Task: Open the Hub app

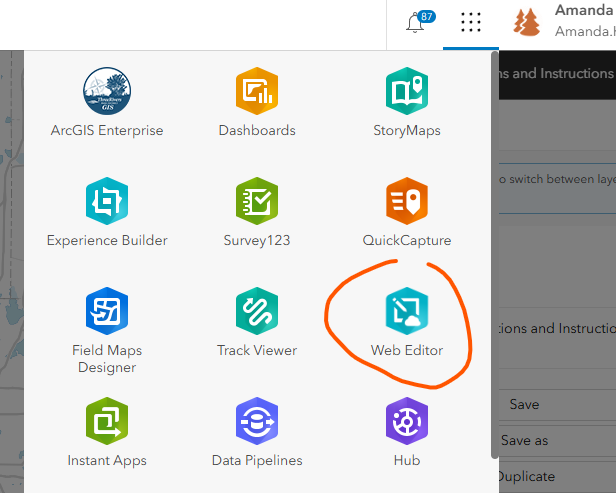Action: (x=407, y=433)
